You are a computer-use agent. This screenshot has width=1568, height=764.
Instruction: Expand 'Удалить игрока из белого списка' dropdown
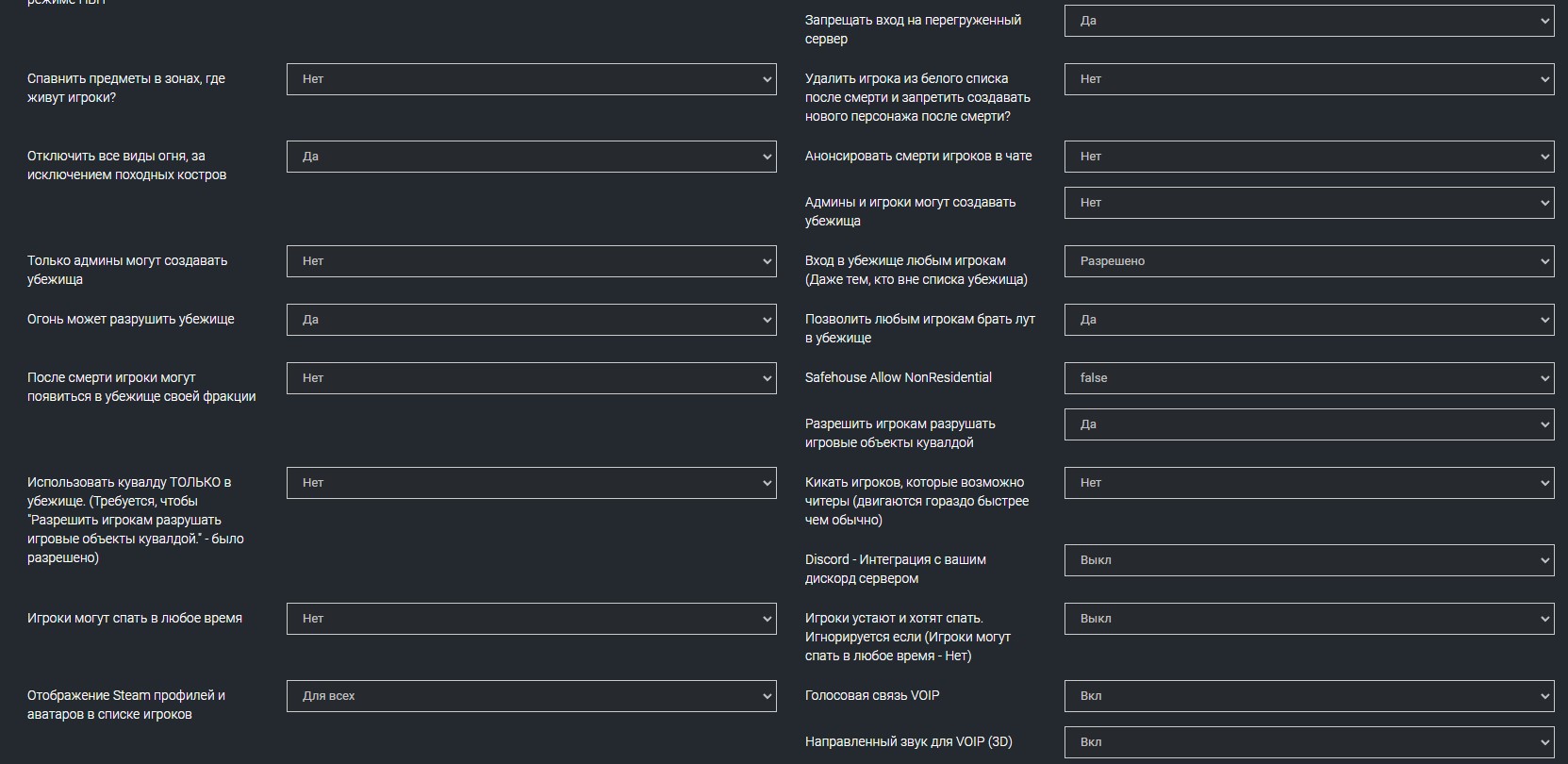(1309, 79)
